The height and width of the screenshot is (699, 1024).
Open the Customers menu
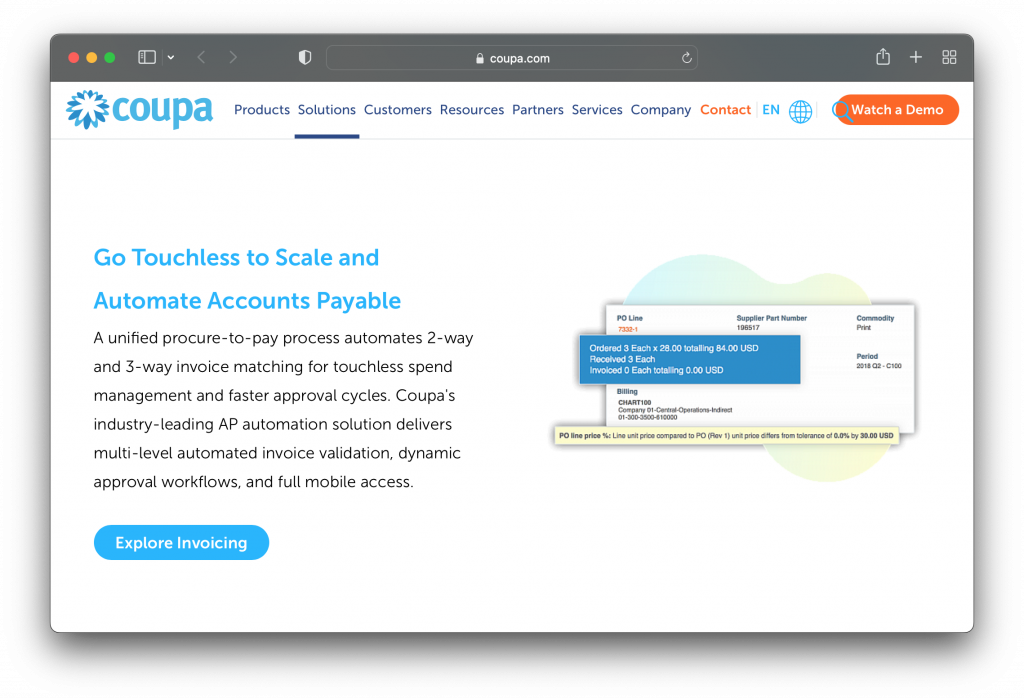click(398, 110)
